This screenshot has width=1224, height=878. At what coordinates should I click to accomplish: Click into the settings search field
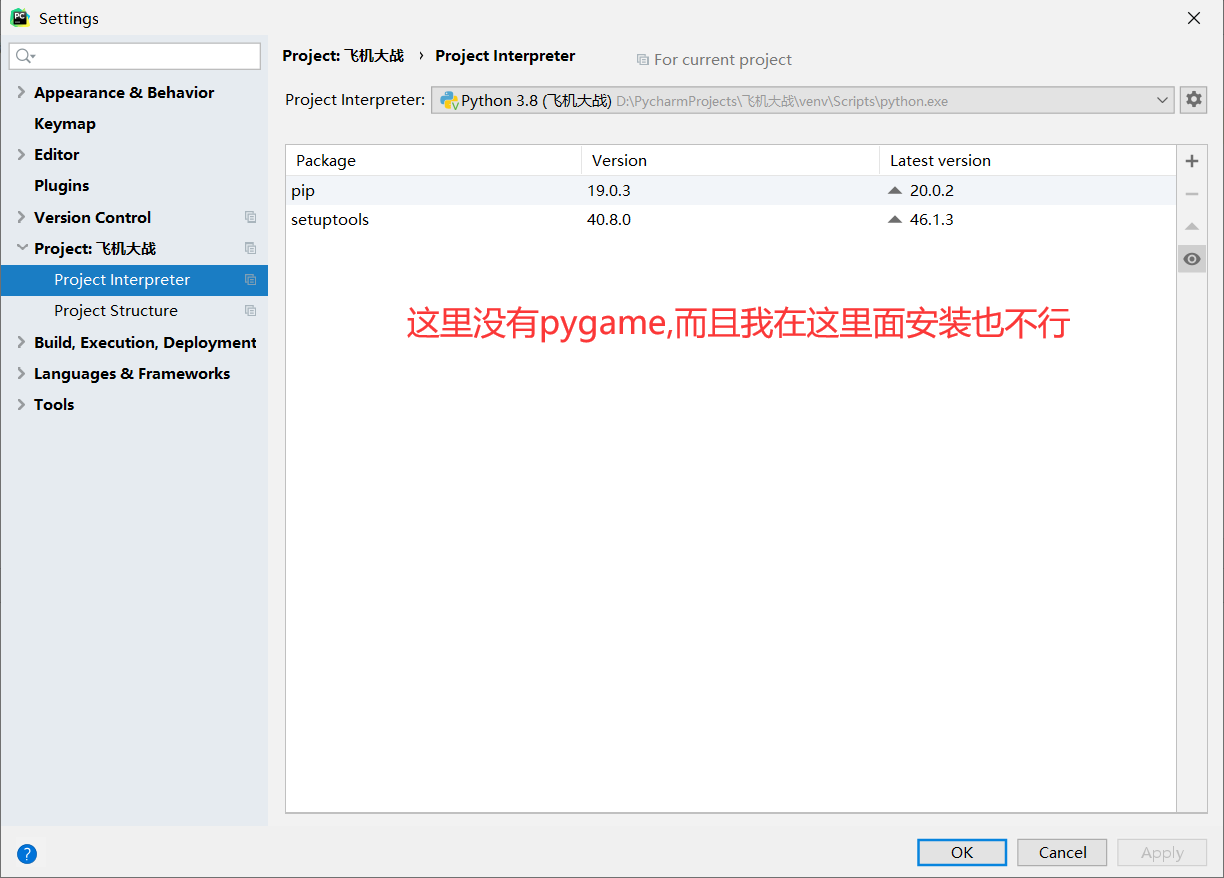pos(135,56)
